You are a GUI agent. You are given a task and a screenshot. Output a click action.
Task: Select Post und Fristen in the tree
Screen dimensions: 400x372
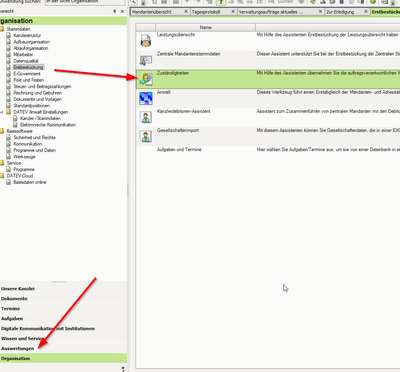29,80
